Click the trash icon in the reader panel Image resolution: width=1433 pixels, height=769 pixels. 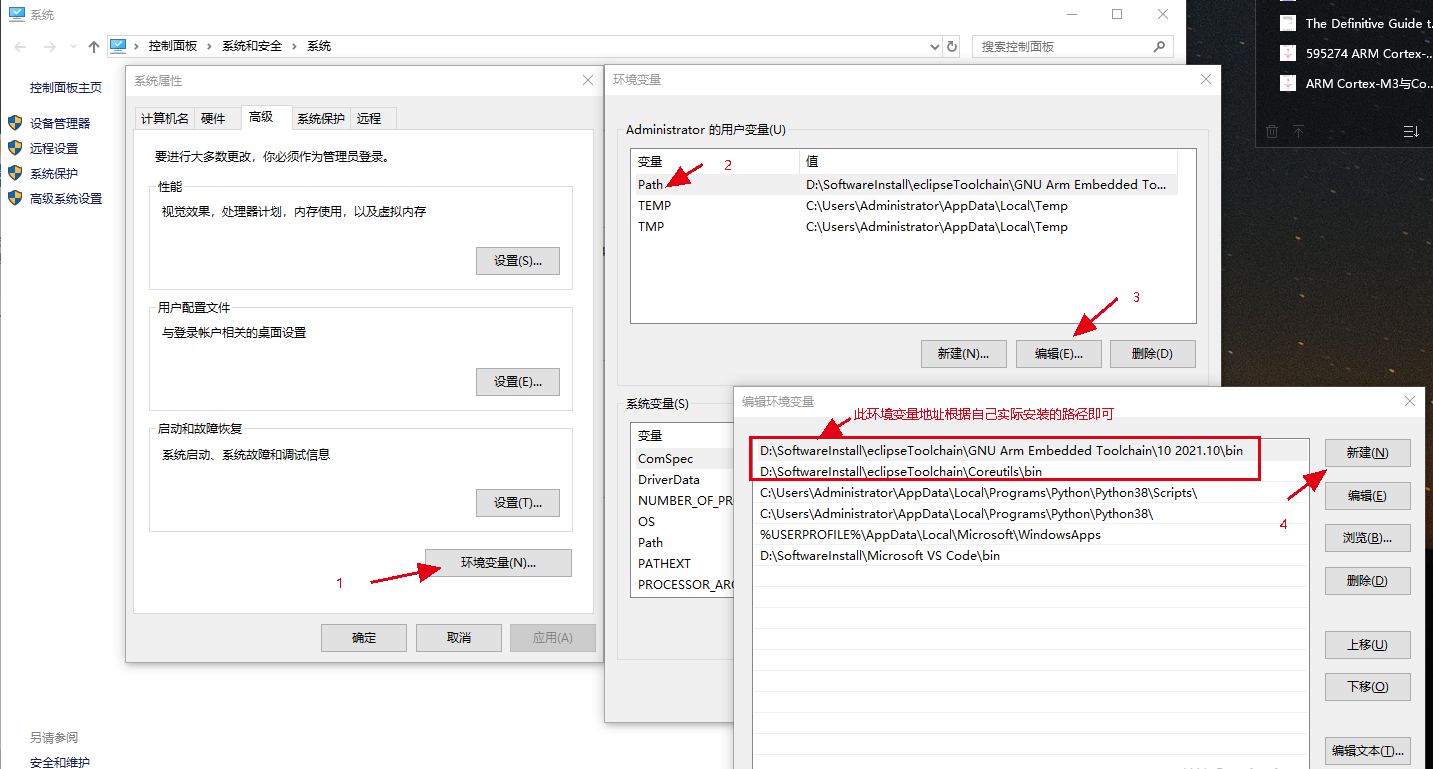pos(1271,131)
